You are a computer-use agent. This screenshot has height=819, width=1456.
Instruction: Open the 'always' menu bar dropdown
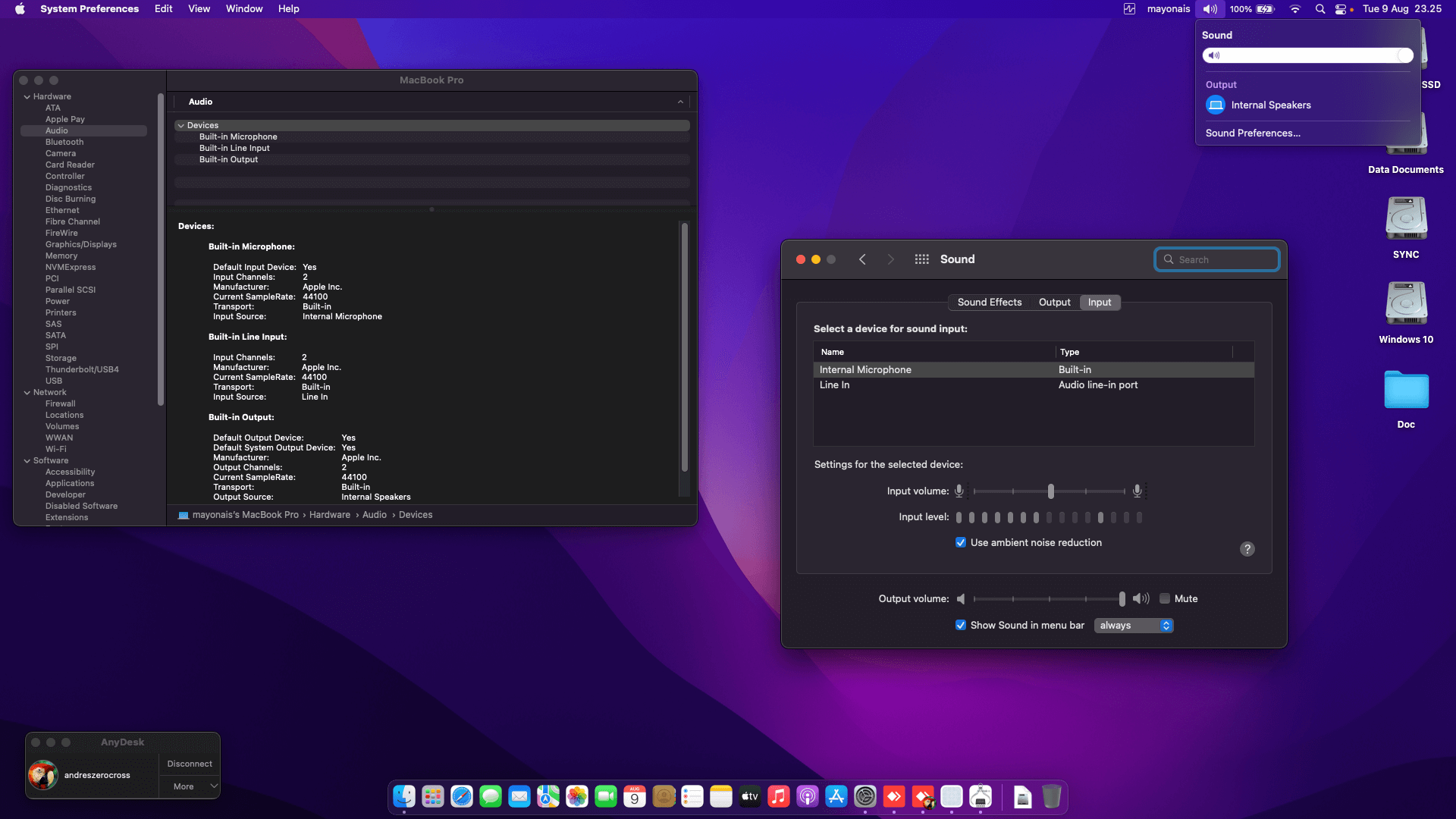[1134, 626]
